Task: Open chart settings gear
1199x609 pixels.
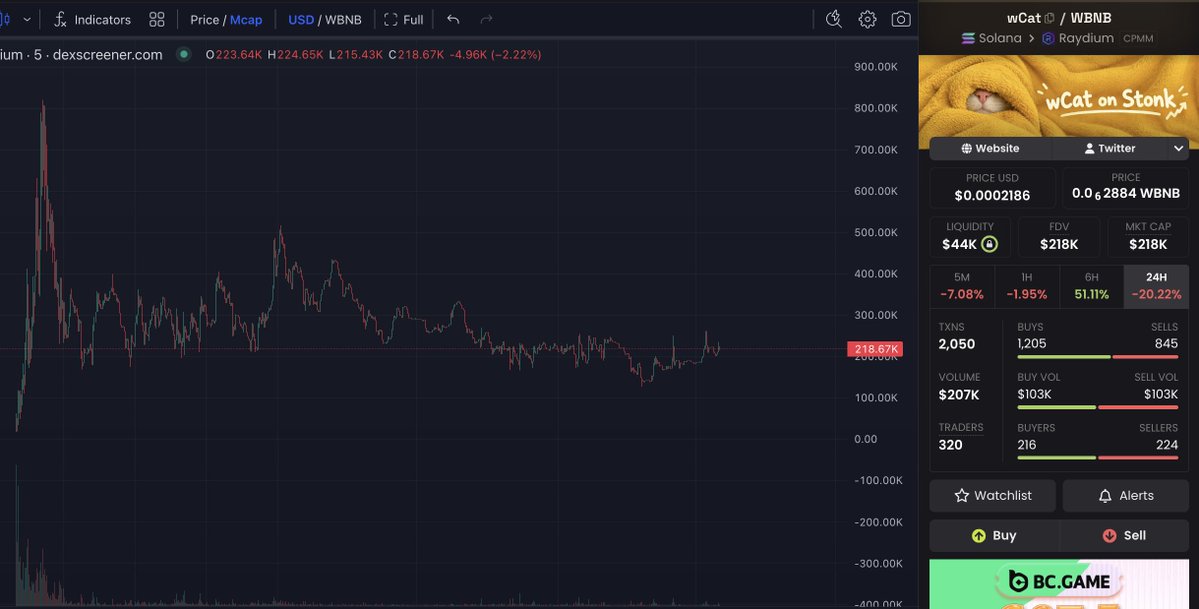Action: 867,20
